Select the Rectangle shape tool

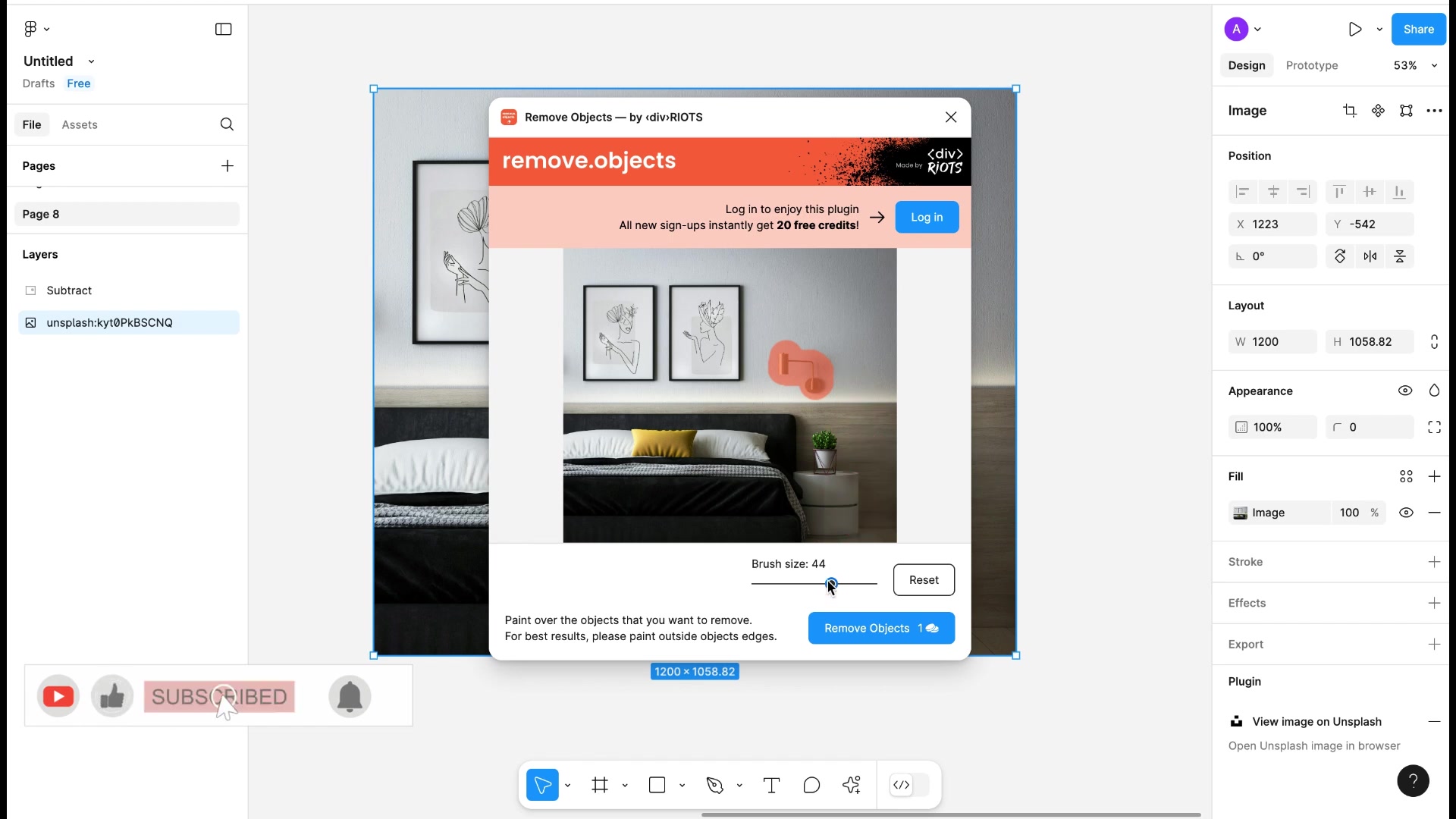[657, 785]
